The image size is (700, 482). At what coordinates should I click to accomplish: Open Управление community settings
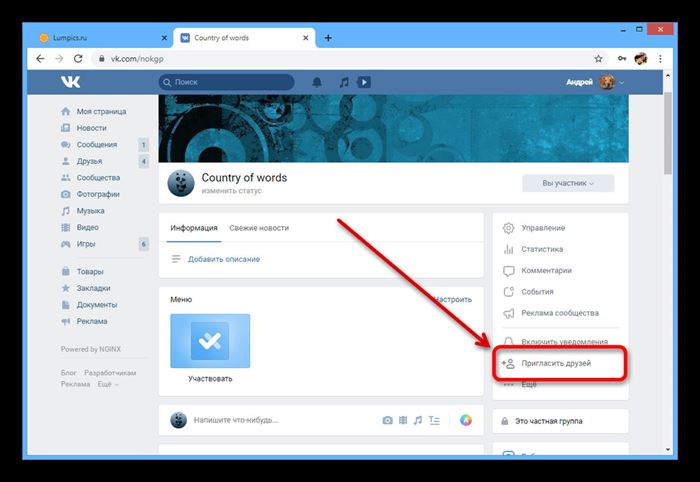tap(543, 228)
